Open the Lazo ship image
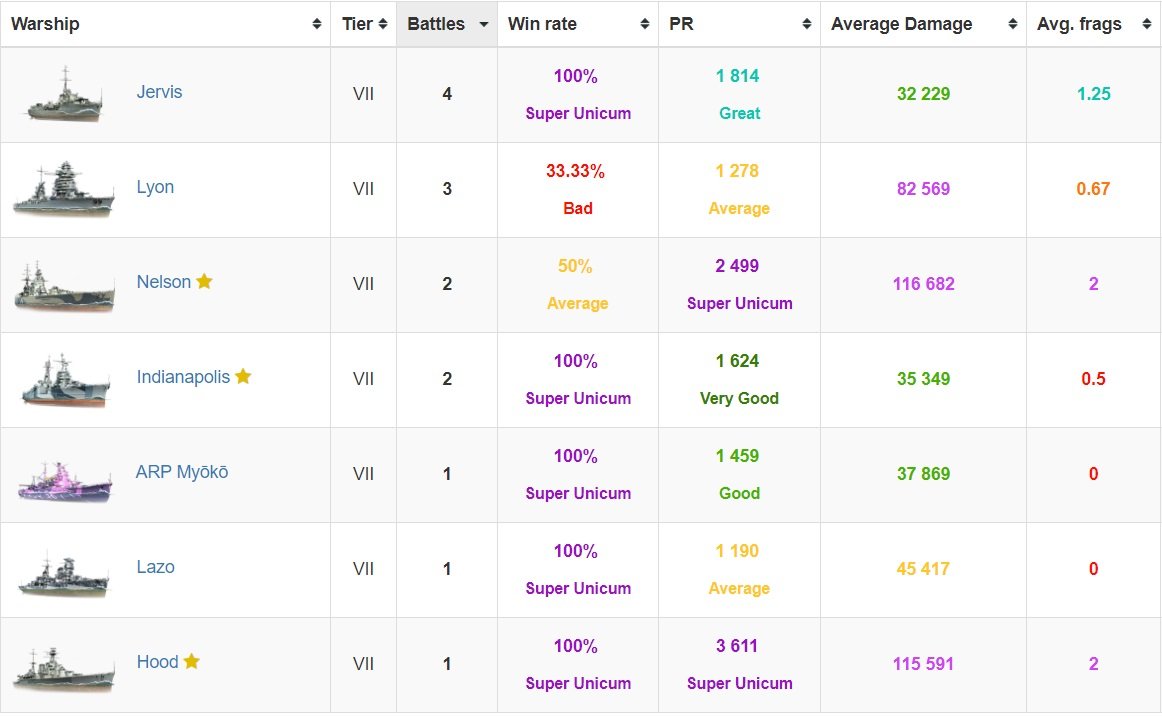The height and width of the screenshot is (716, 1162). click(64, 574)
